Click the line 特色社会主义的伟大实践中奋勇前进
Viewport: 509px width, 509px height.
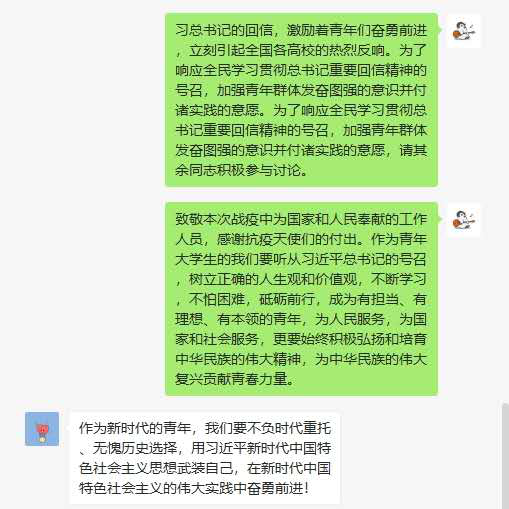pos(194,488)
